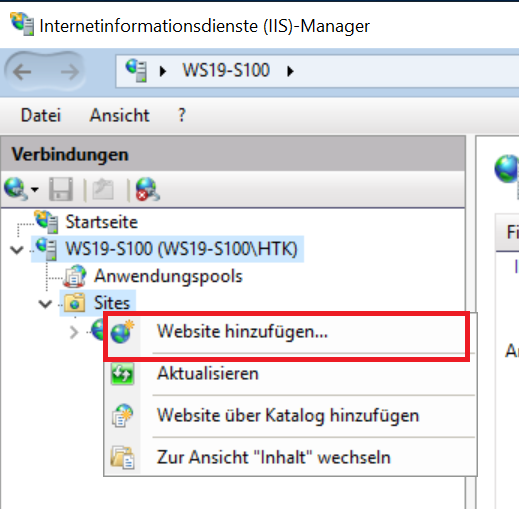Click the Zur Ansicht "Inhalt" wechseln folder icon
The width and height of the screenshot is (519, 509).
[x=122, y=458]
